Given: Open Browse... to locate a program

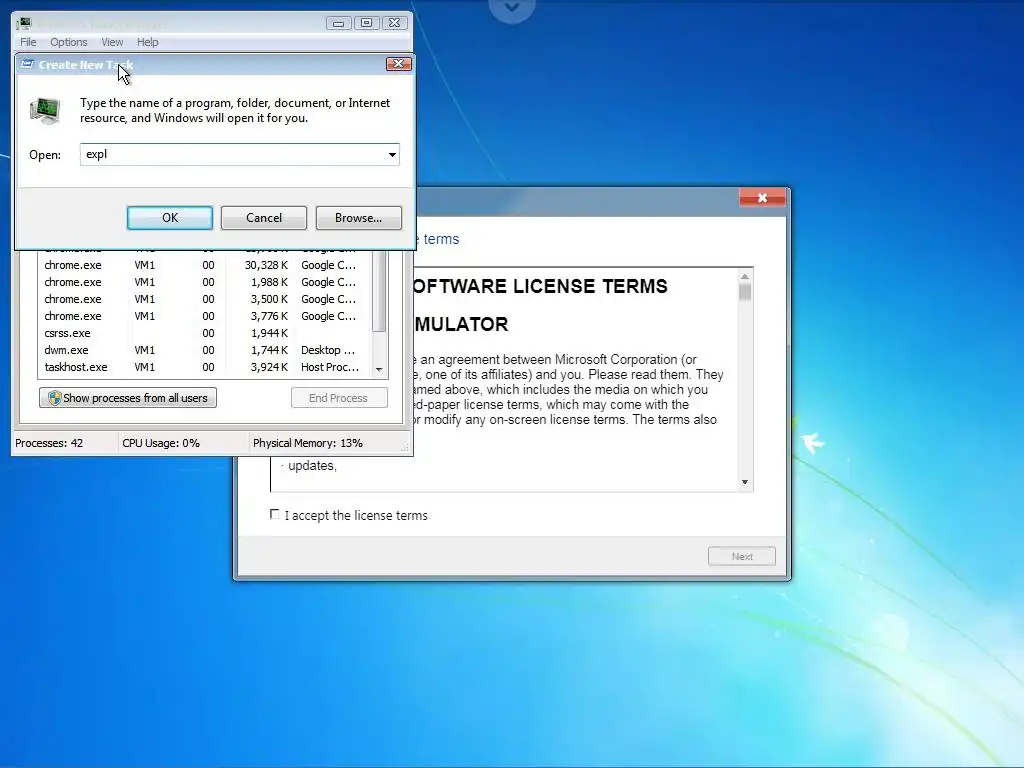Looking at the screenshot, I should [359, 217].
